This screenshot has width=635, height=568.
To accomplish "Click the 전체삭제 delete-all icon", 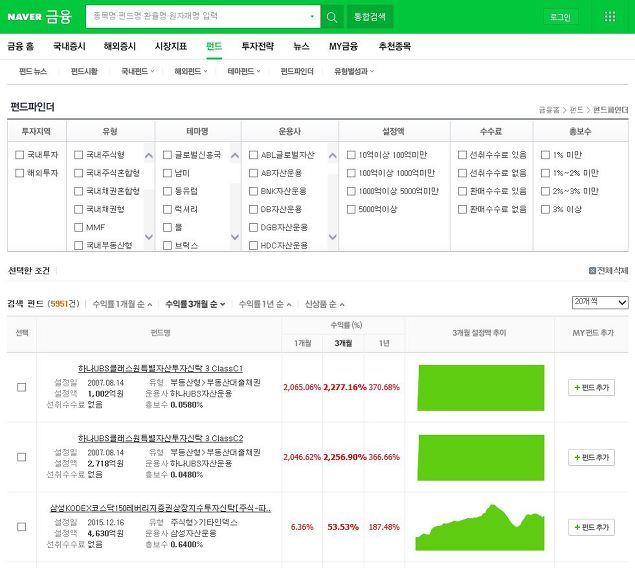I will [592, 270].
